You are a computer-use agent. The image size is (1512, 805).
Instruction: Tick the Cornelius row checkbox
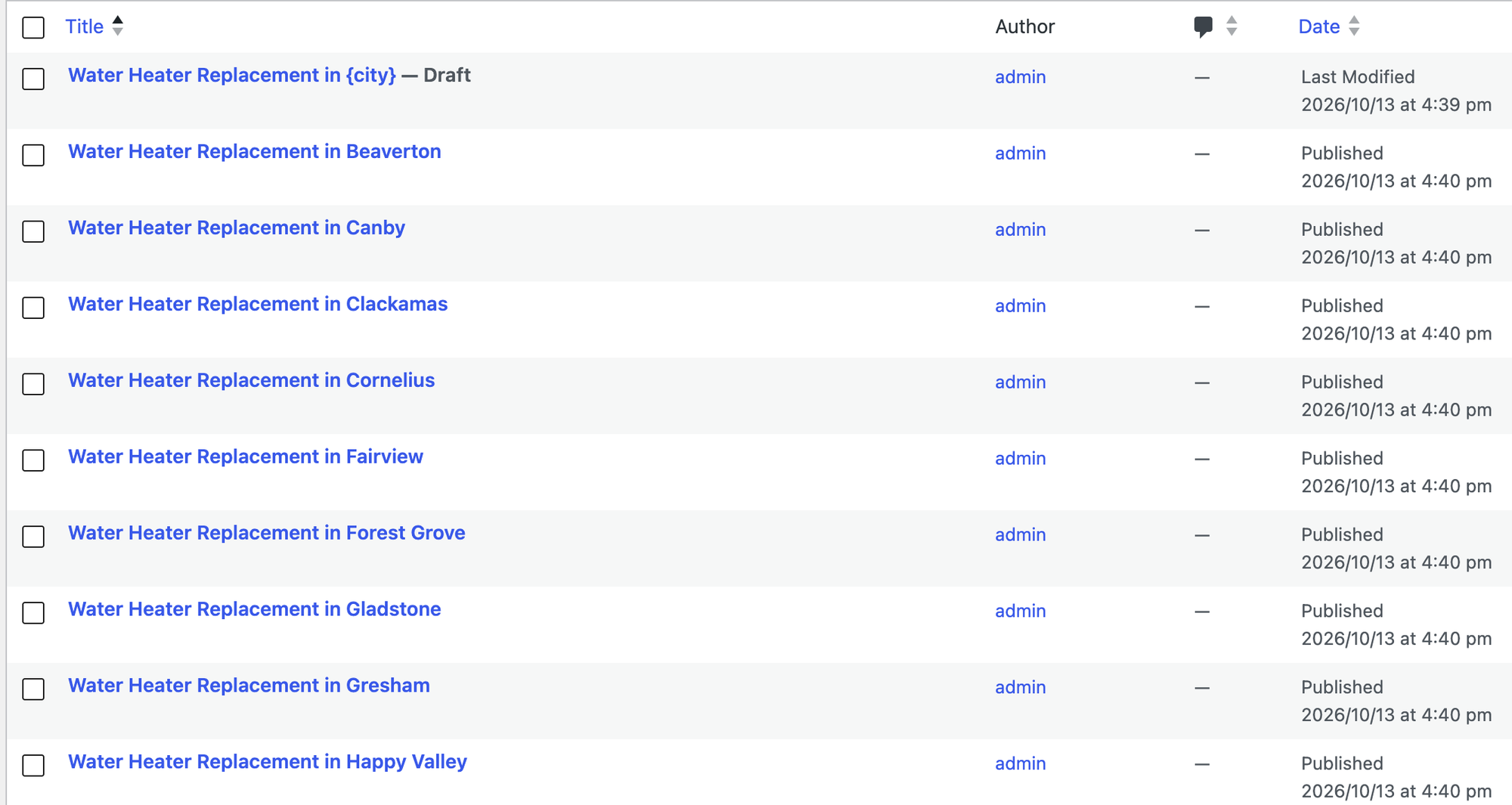[x=33, y=384]
